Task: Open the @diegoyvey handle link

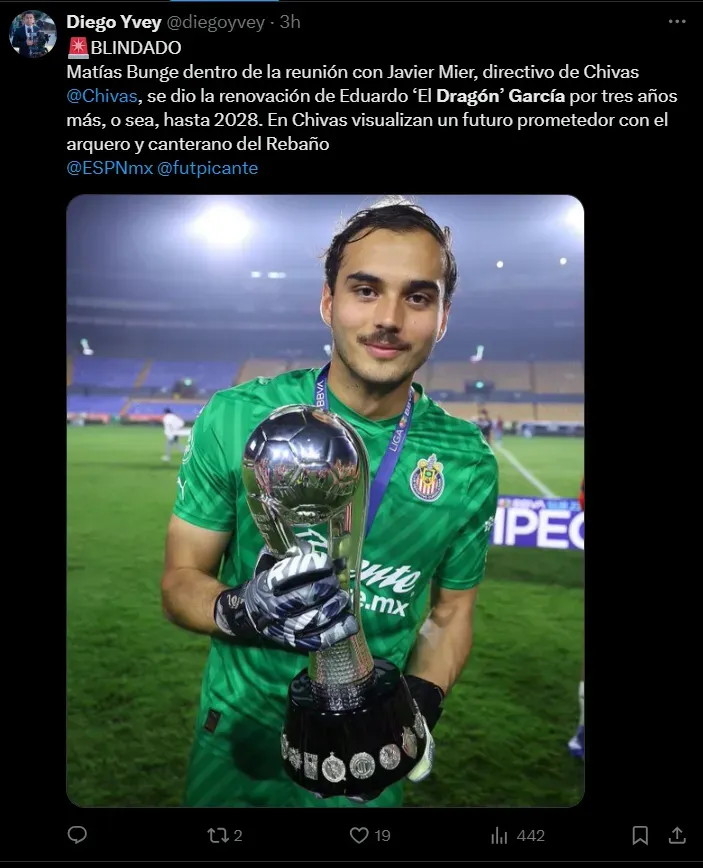Action: click(x=215, y=22)
